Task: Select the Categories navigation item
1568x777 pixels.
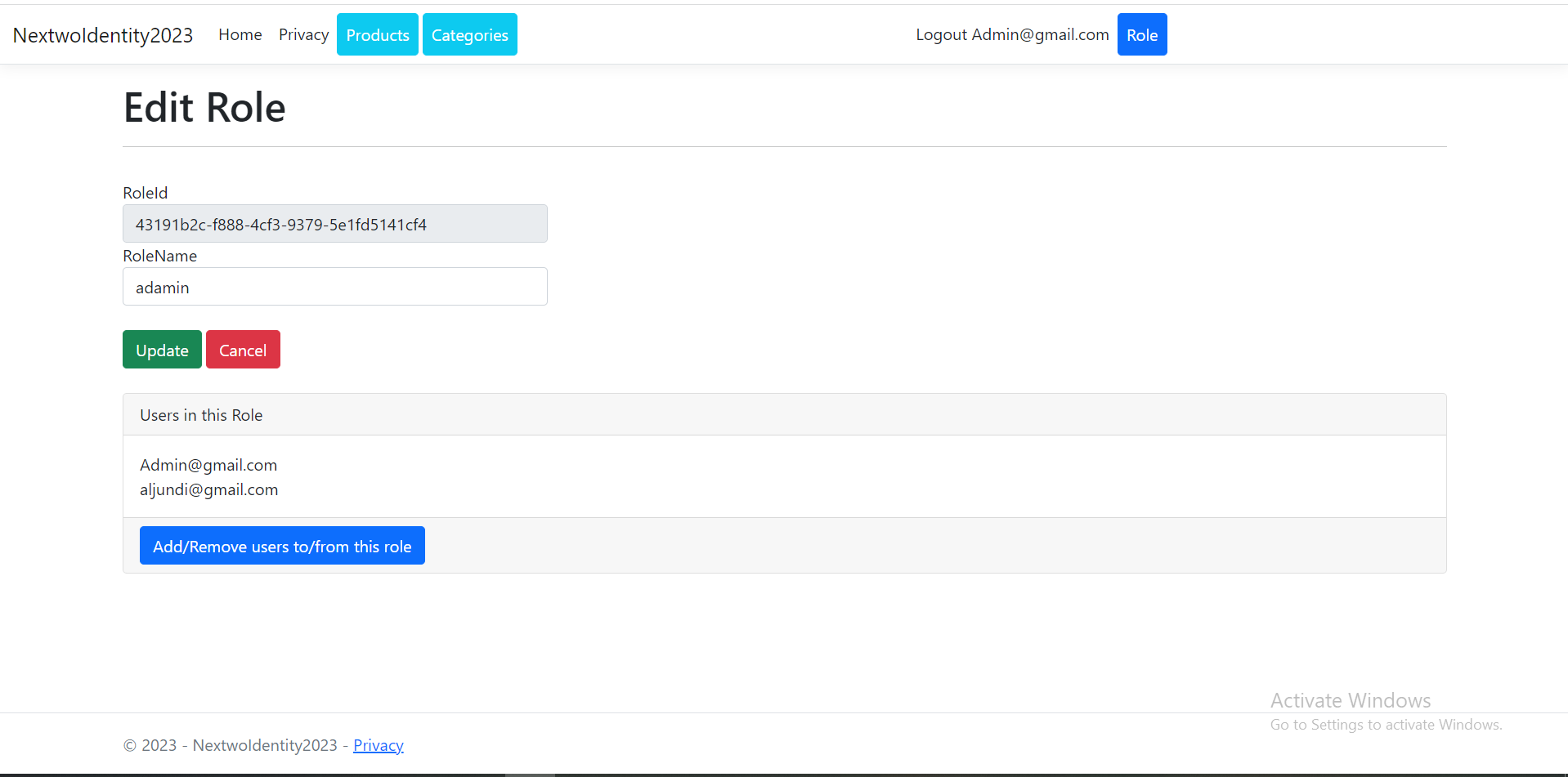Action: [469, 34]
